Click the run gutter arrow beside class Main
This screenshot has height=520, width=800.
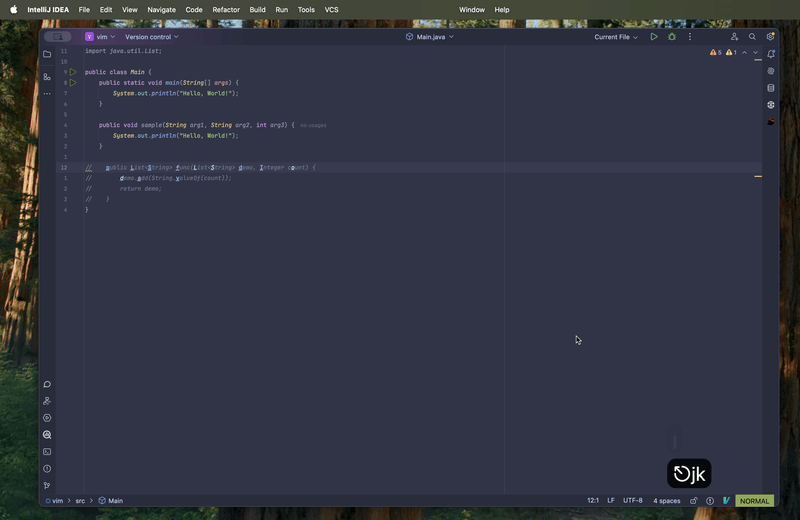tap(73, 72)
